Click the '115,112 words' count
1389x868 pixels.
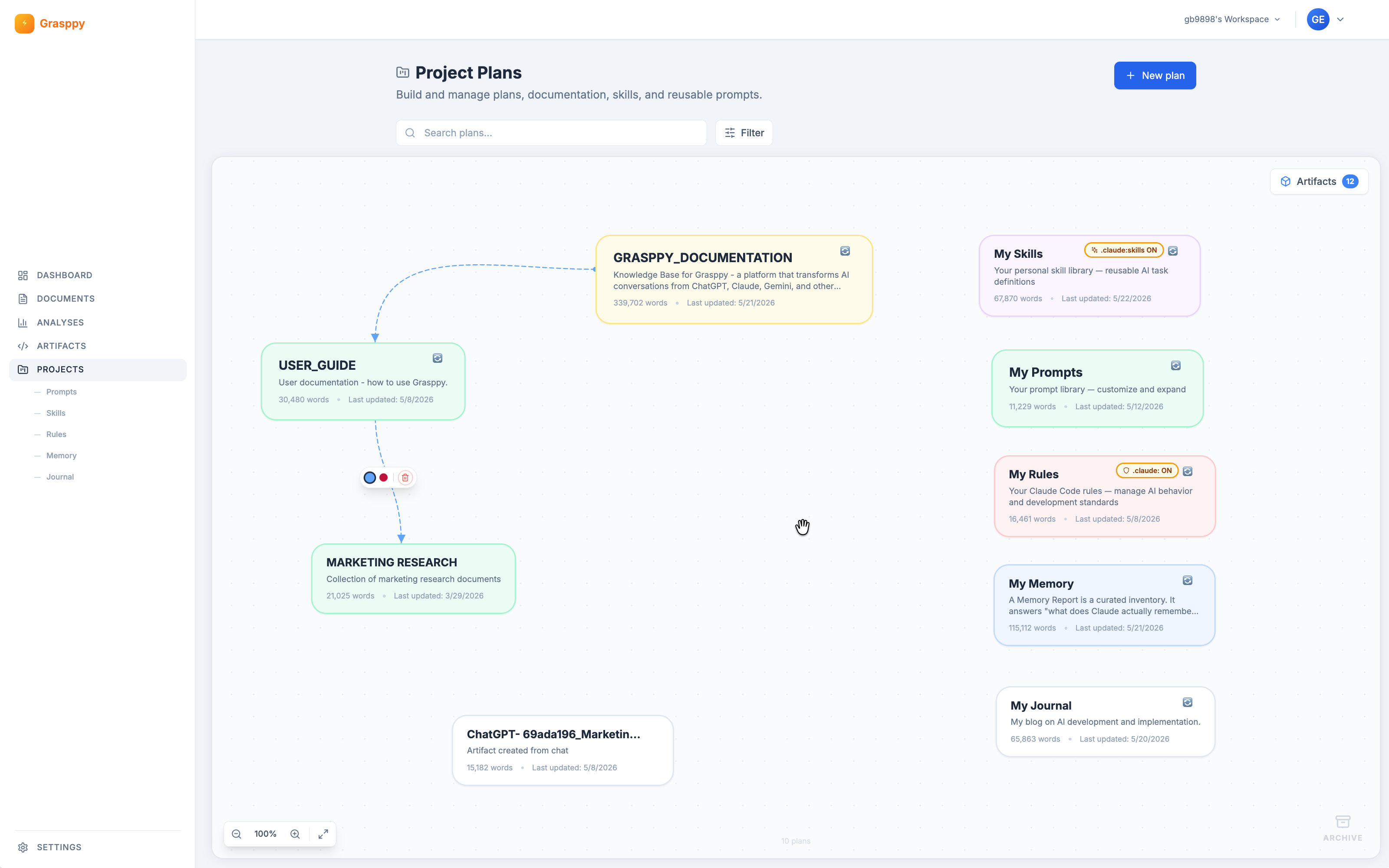tap(1032, 628)
